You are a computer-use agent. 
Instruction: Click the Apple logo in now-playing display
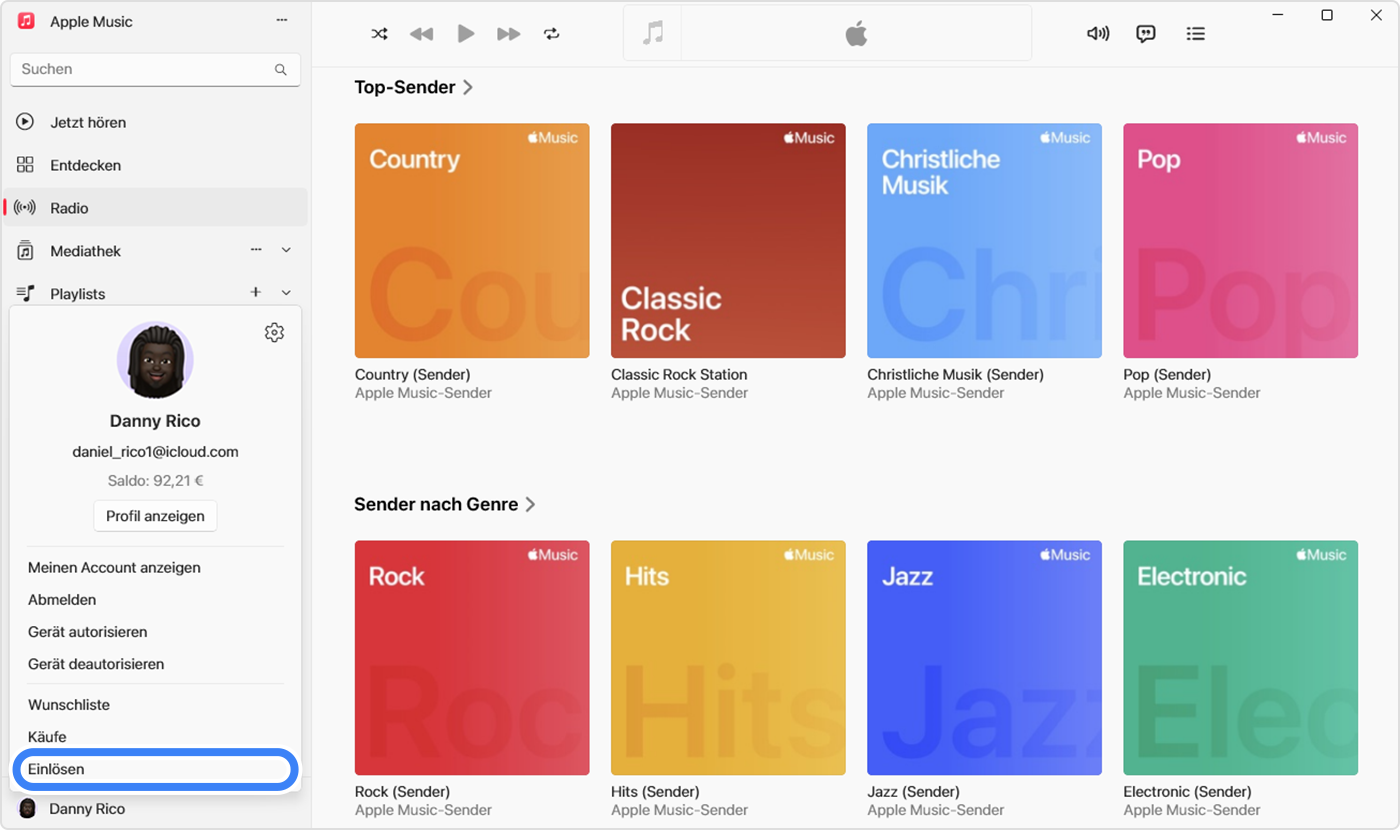pos(856,34)
